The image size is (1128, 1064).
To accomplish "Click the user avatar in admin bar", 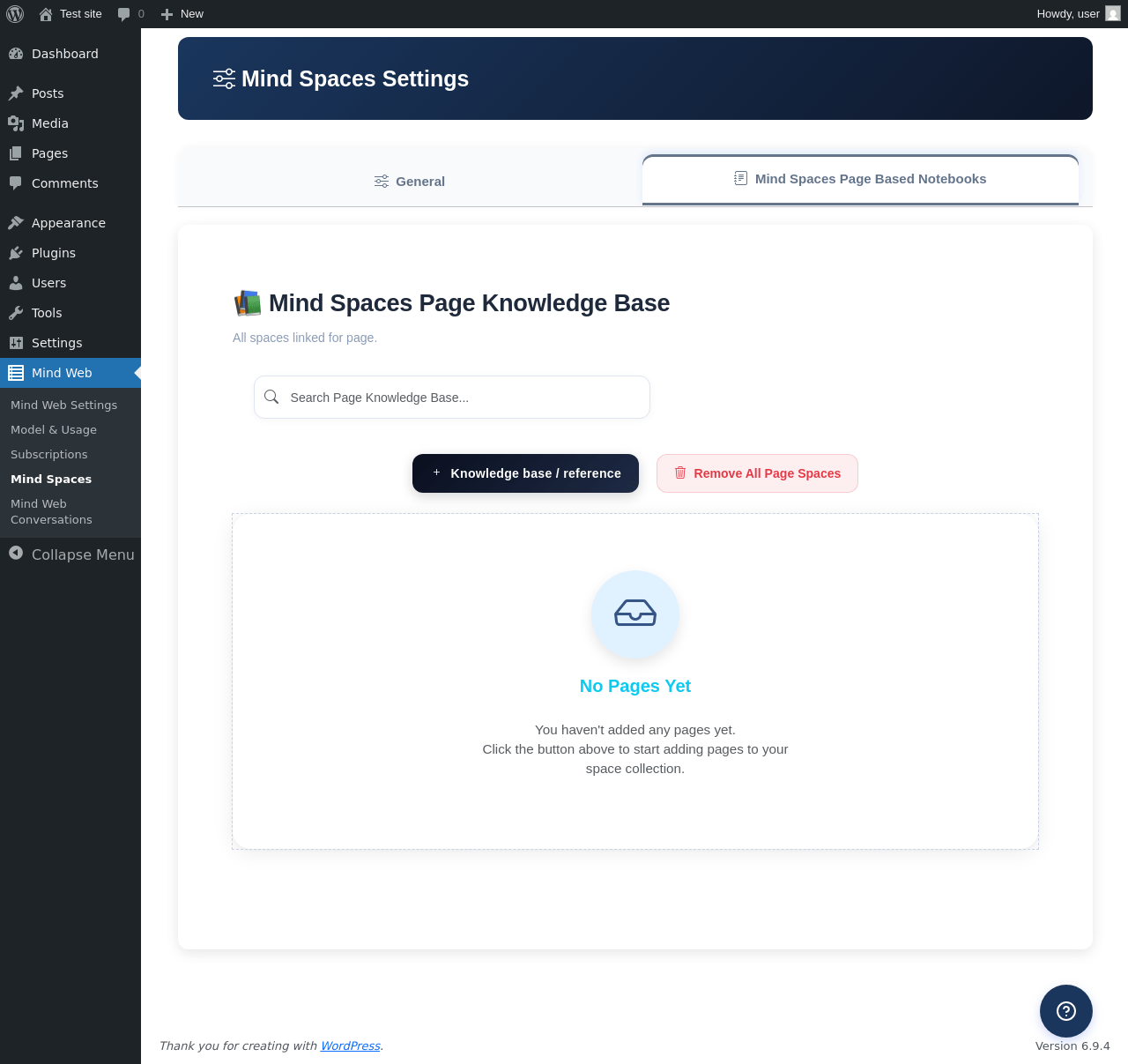I will (x=1113, y=14).
